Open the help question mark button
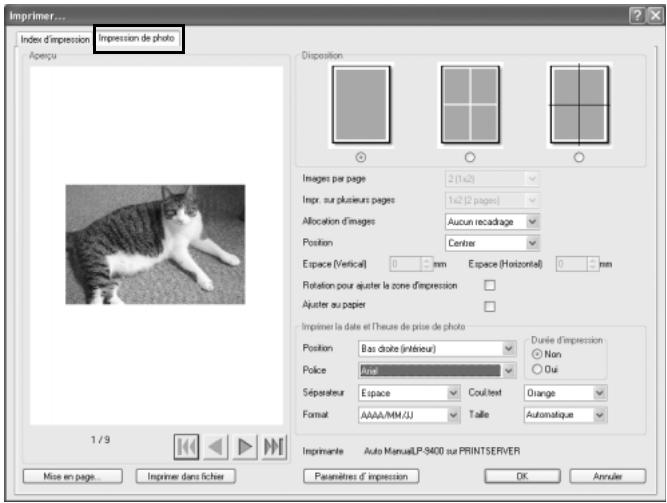The width and height of the screenshot is (667, 503). click(x=637, y=16)
